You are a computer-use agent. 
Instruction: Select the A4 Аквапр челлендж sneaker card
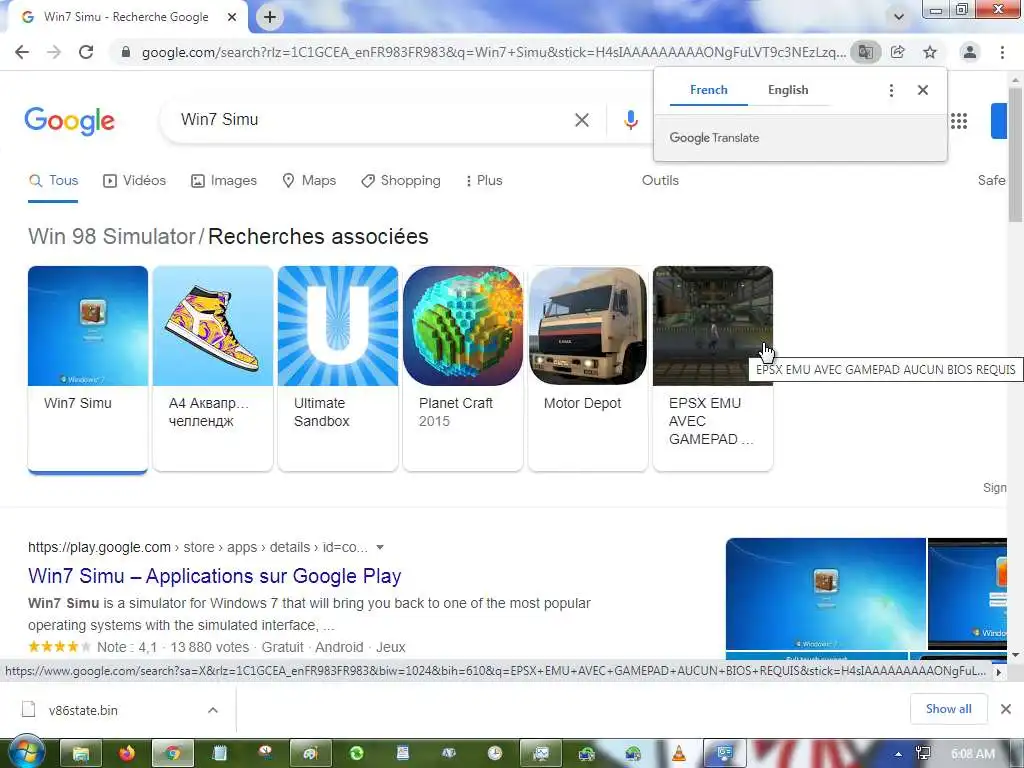(213, 368)
